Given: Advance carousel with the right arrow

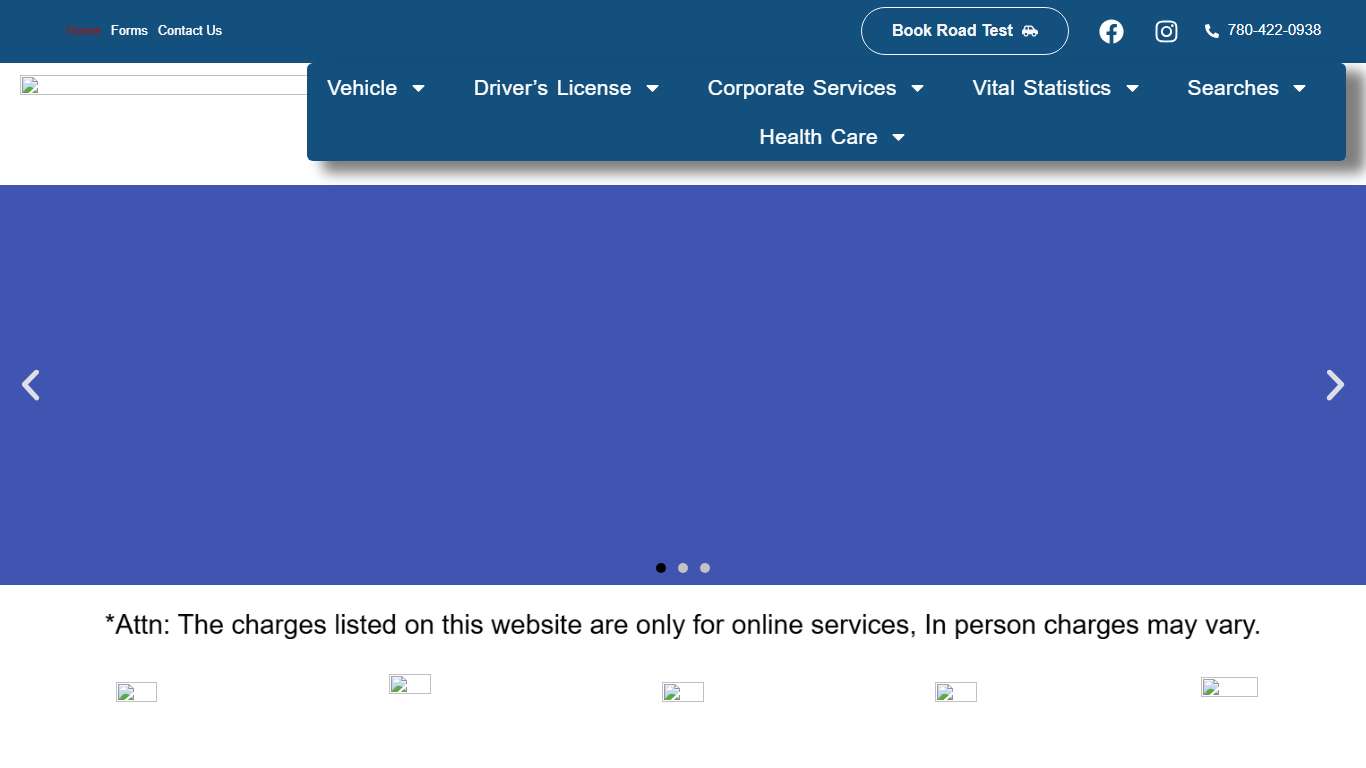Looking at the screenshot, I should coord(1335,385).
